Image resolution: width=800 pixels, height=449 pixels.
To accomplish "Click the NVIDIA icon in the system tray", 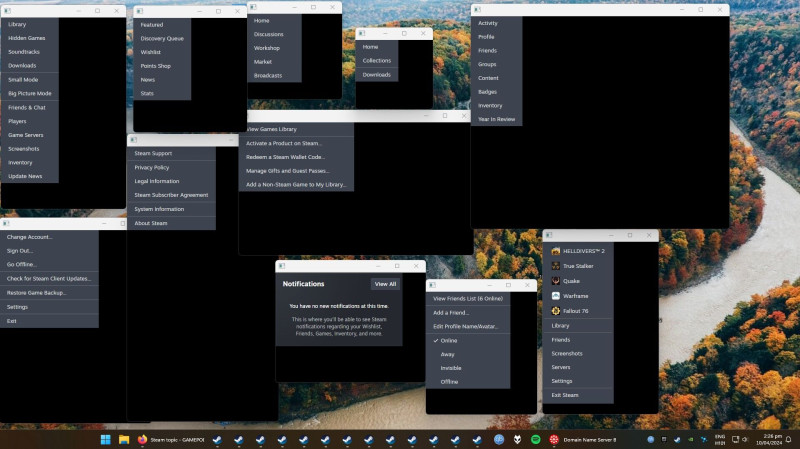I will pos(690,439).
